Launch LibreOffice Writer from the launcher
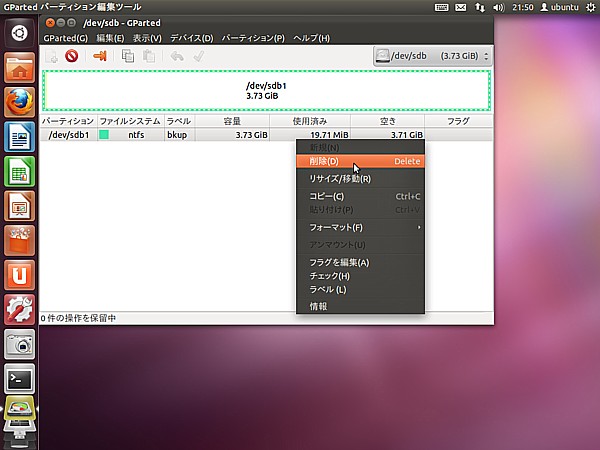The image size is (600, 450). 19,137
